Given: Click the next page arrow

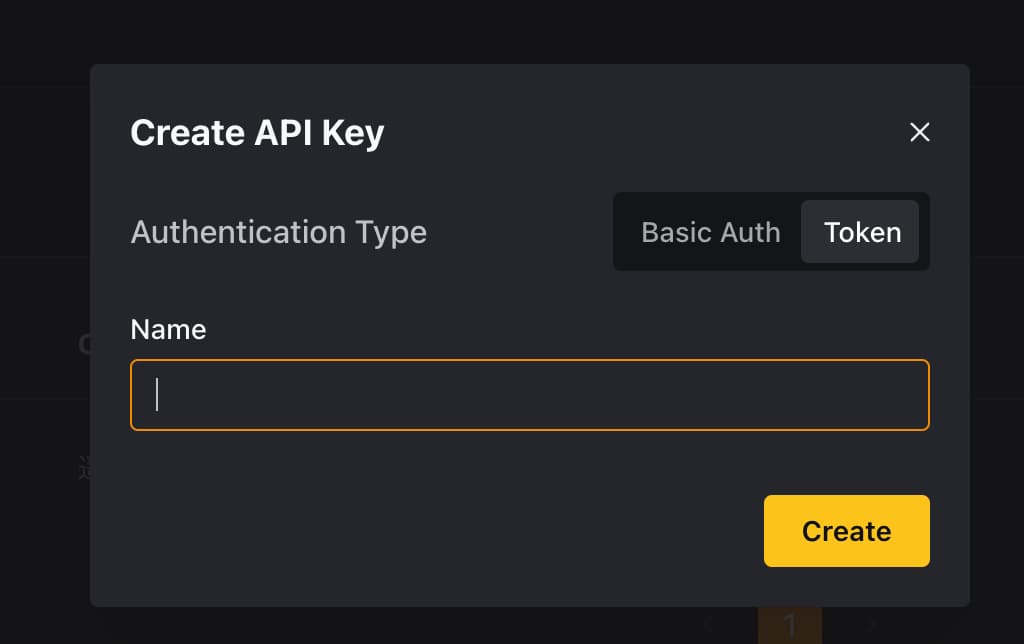Looking at the screenshot, I should pyautogui.click(x=872, y=625).
